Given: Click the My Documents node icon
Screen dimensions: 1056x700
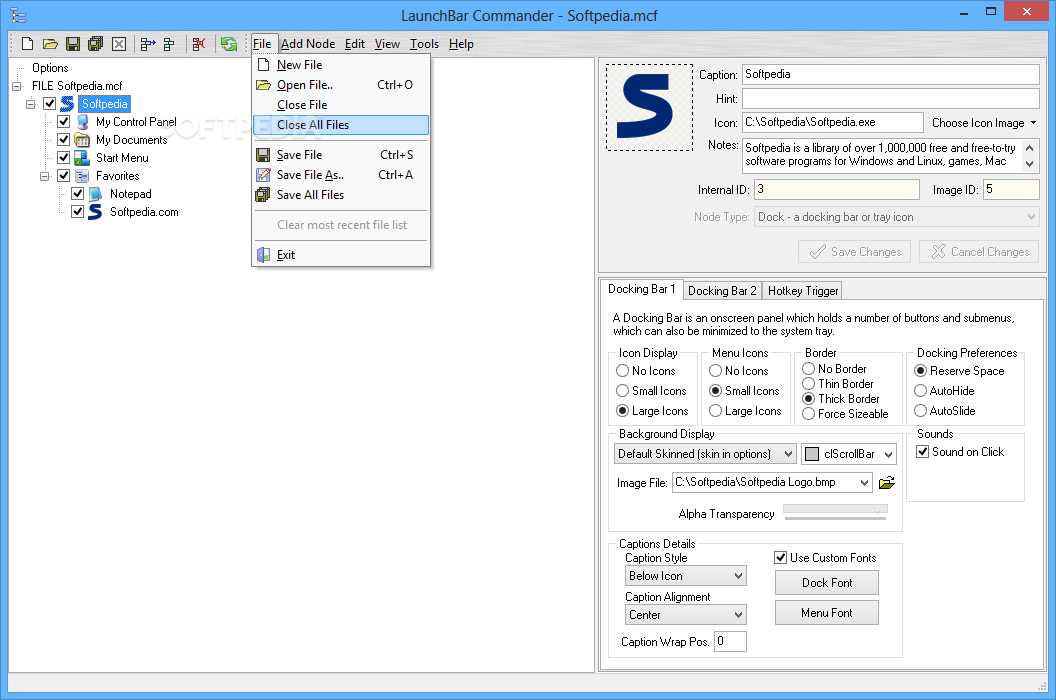Looking at the screenshot, I should [82, 140].
